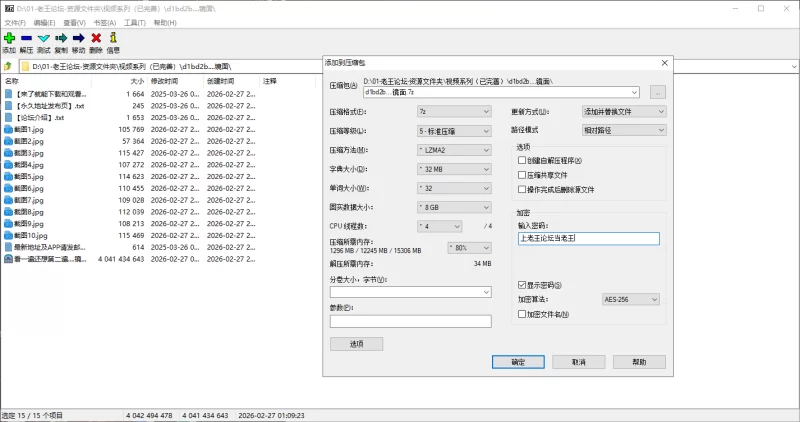Click the folder icon inside address bar

click(25, 66)
